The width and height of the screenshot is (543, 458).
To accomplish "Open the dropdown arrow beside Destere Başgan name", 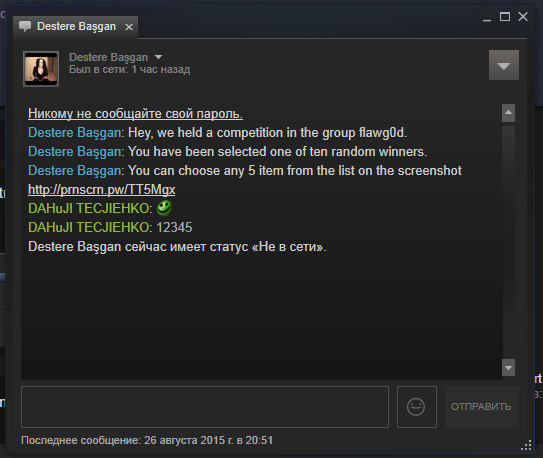I will click(x=158, y=57).
